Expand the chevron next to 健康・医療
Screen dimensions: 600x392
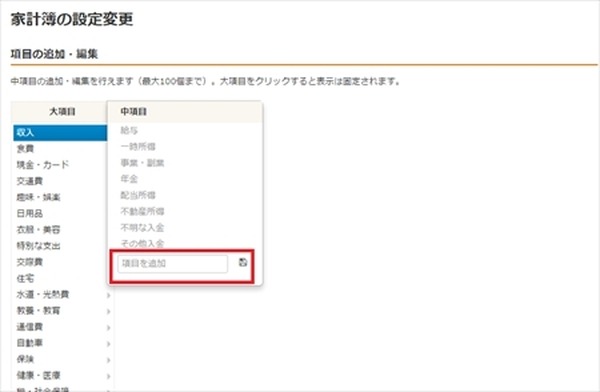109,376
